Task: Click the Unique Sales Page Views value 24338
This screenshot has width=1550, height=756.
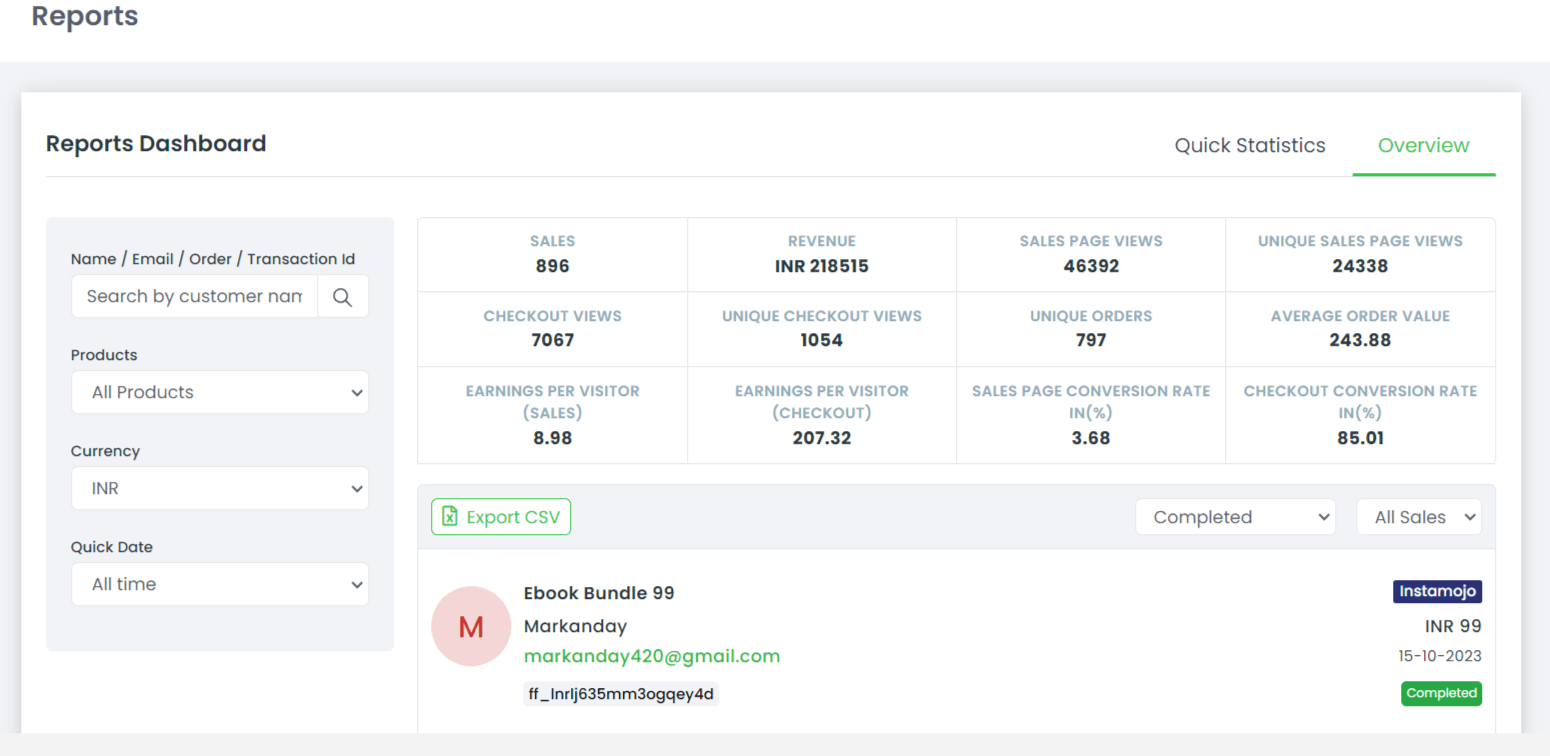Action: point(1360,266)
